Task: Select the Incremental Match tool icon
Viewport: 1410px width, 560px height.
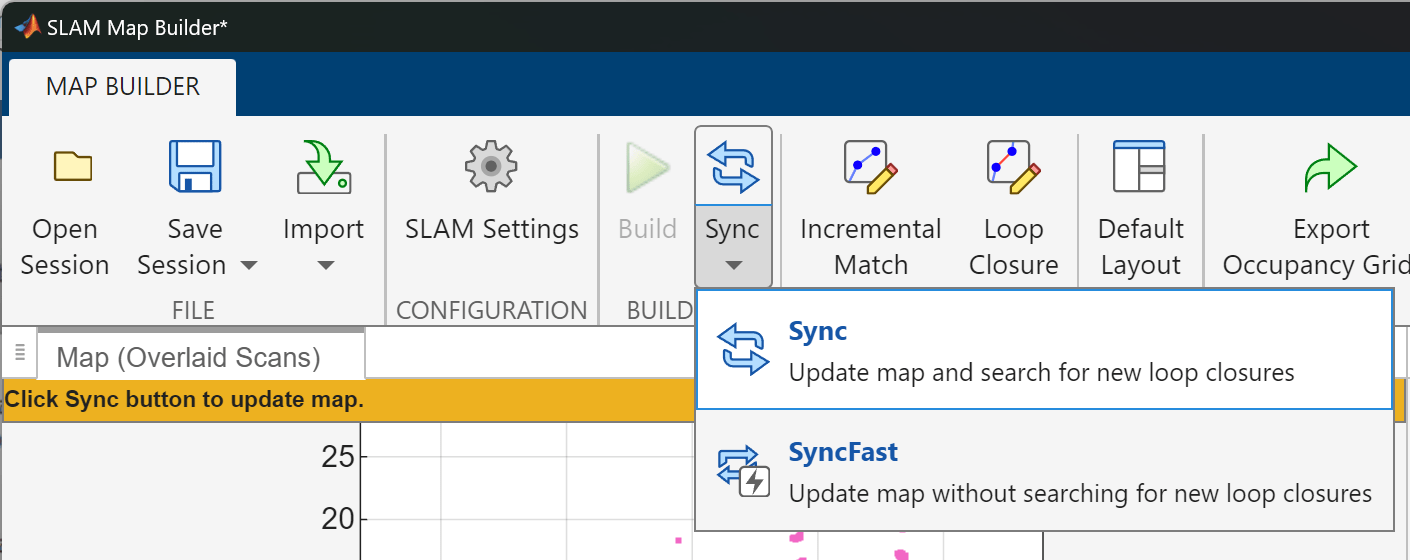Action: coord(870,167)
